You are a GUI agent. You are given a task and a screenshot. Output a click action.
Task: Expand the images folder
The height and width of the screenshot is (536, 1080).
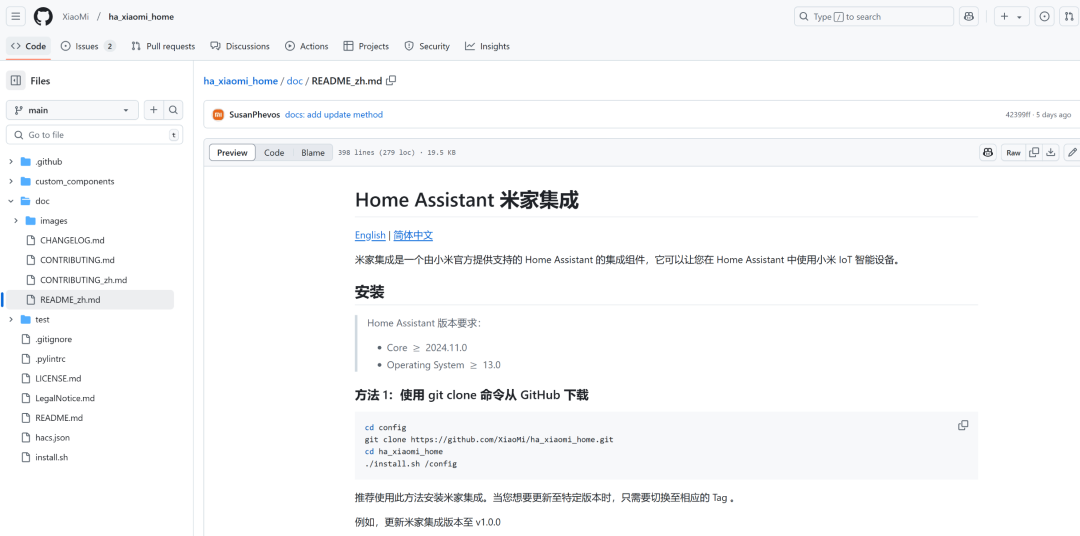(x=16, y=221)
